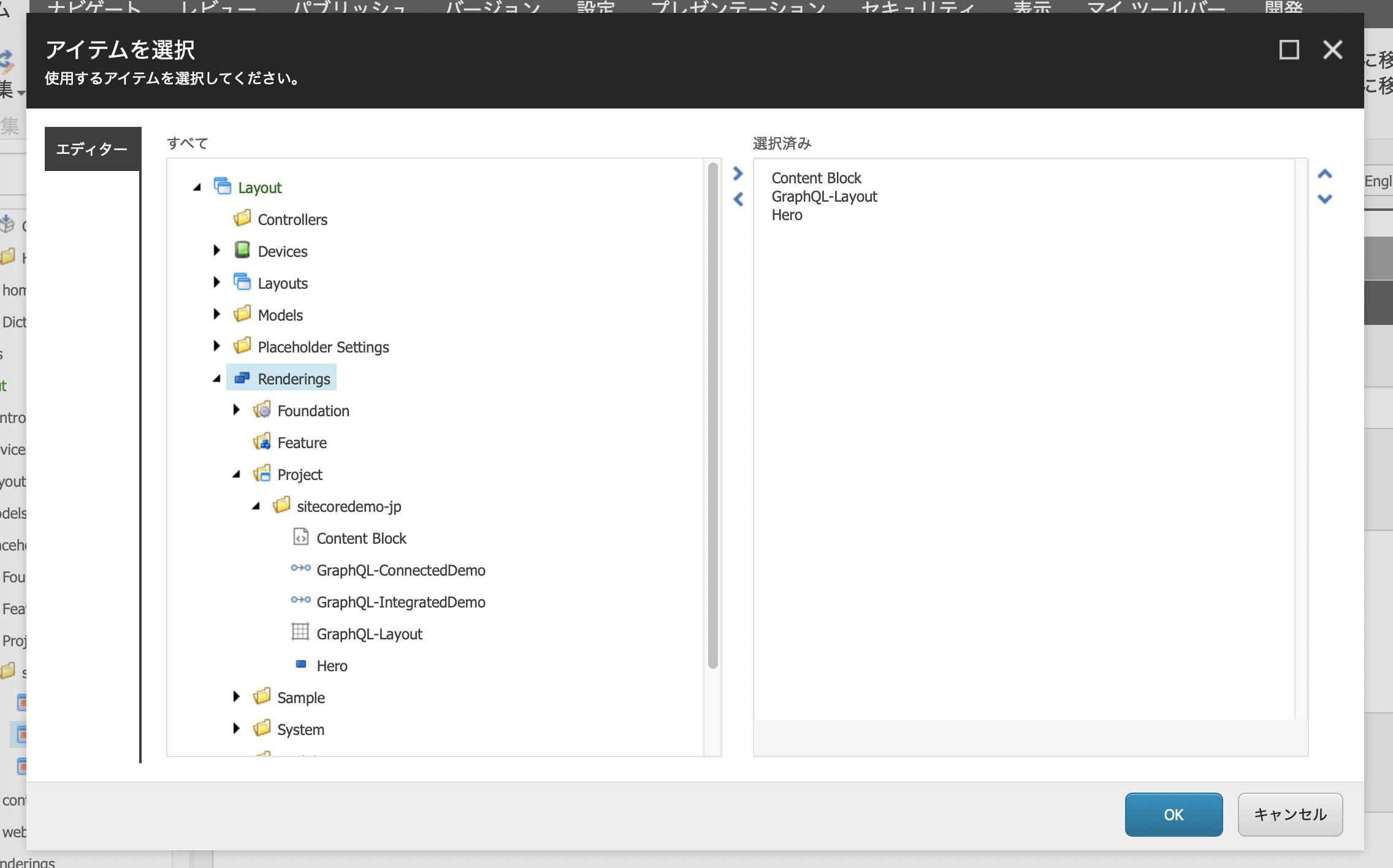Image resolution: width=1393 pixels, height=868 pixels.
Task: Click the sitecoredemo-jp folder icon
Action: tap(281, 505)
